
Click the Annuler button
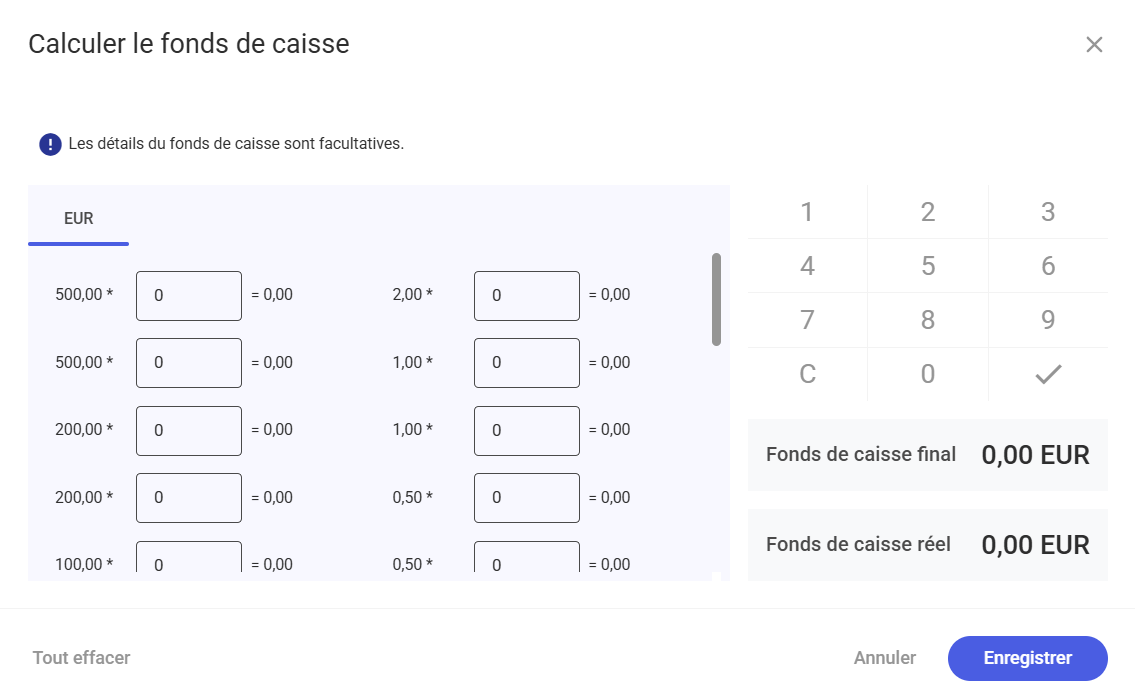click(884, 658)
